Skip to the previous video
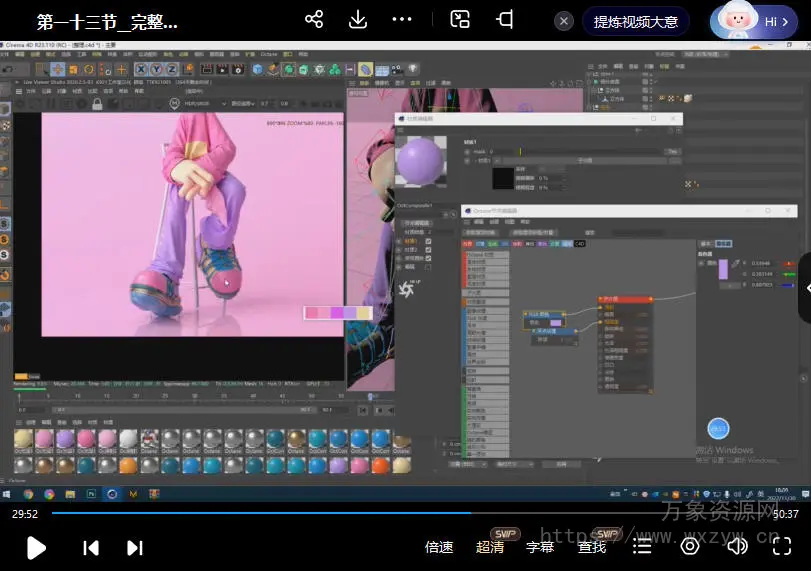This screenshot has height=571, width=811. click(x=91, y=547)
